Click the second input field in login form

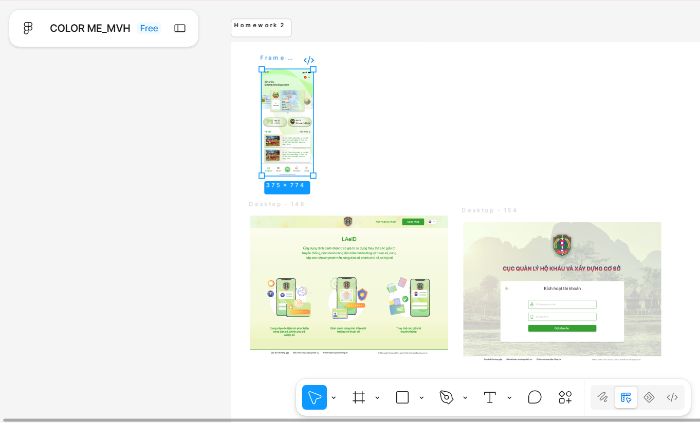pos(562,316)
